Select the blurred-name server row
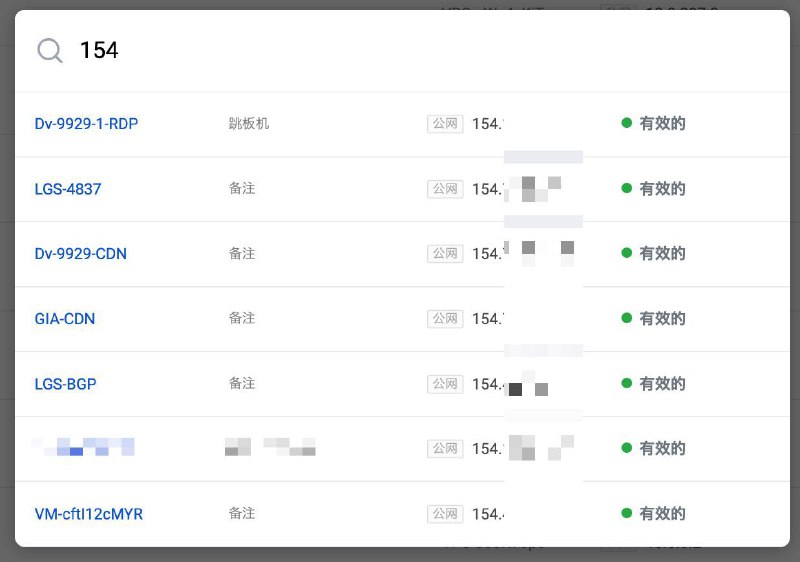The image size is (800, 562). click(x=402, y=449)
